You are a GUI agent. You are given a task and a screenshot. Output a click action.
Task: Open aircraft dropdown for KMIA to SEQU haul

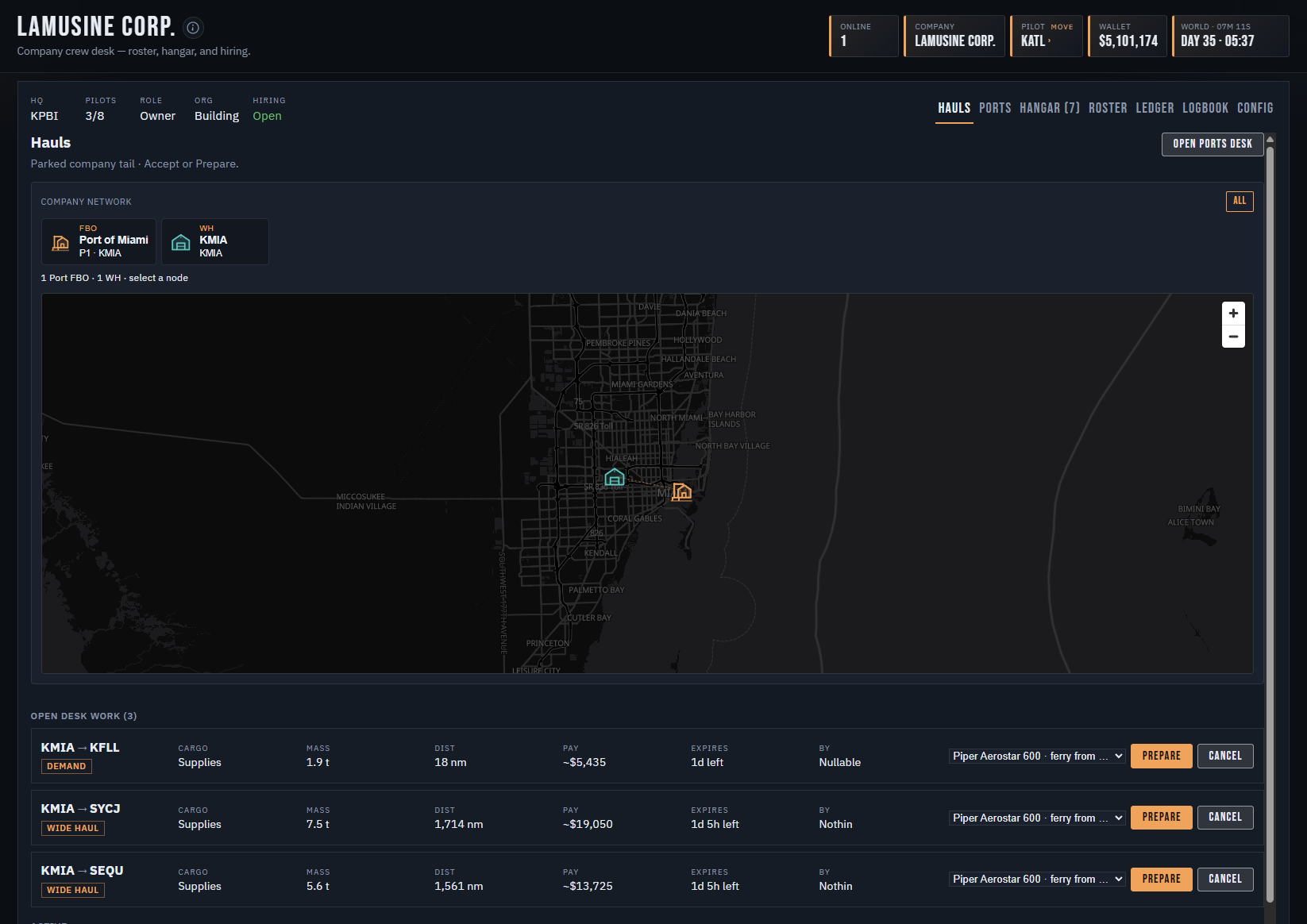click(1037, 879)
